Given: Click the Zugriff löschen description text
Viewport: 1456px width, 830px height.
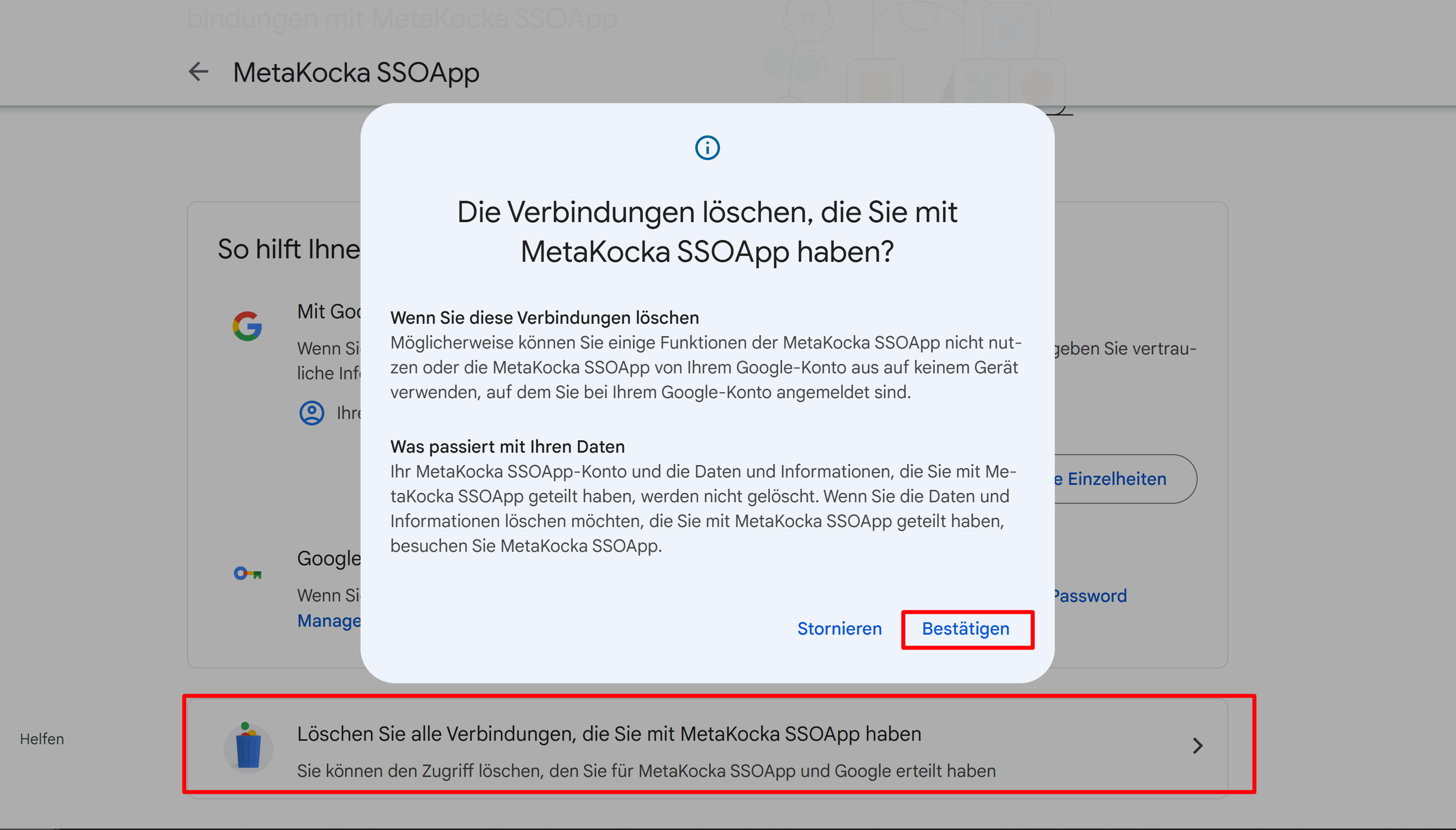Looking at the screenshot, I should pyautogui.click(x=646, y=771).
